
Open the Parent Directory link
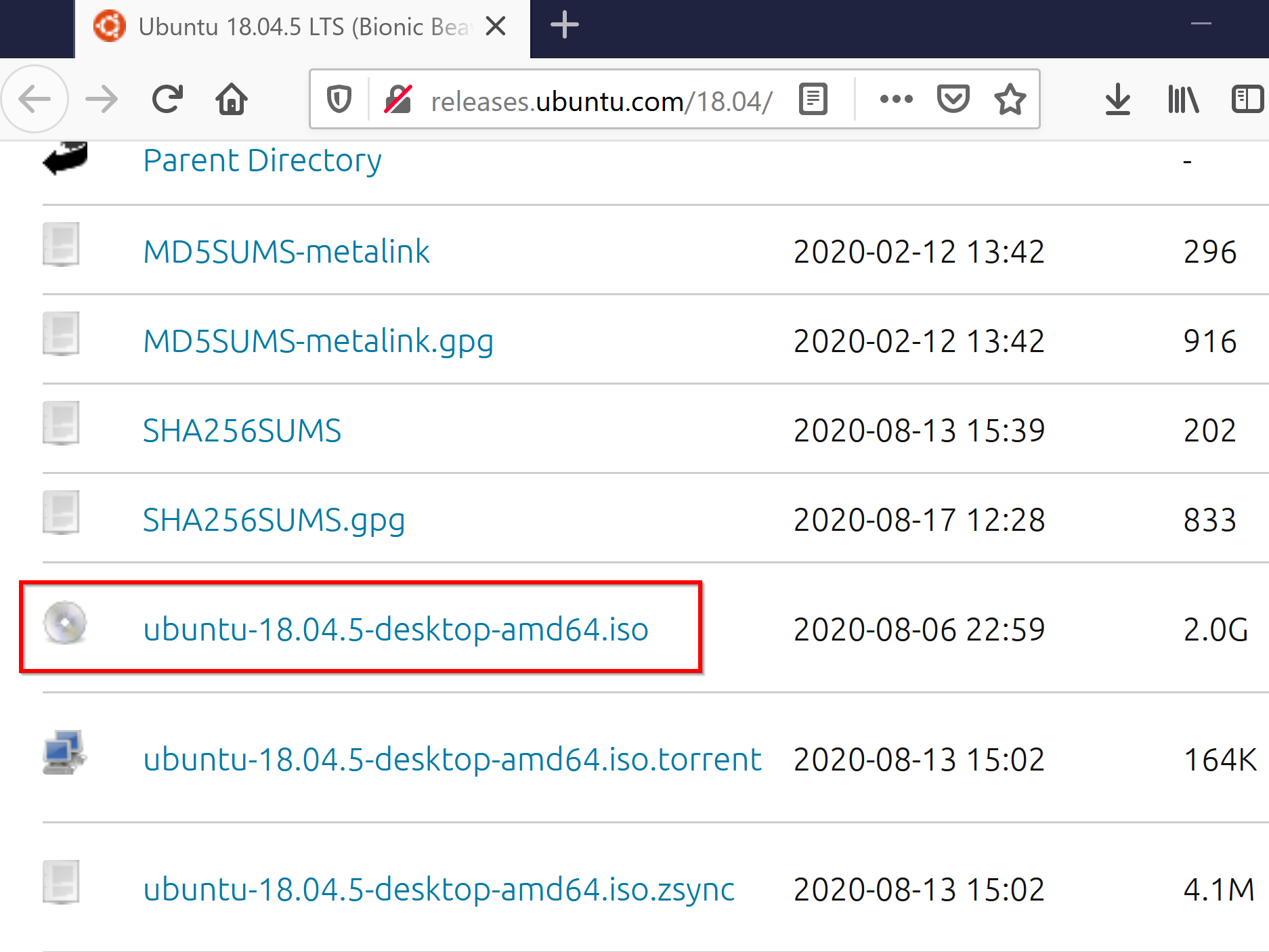click(x=262, y=160)
